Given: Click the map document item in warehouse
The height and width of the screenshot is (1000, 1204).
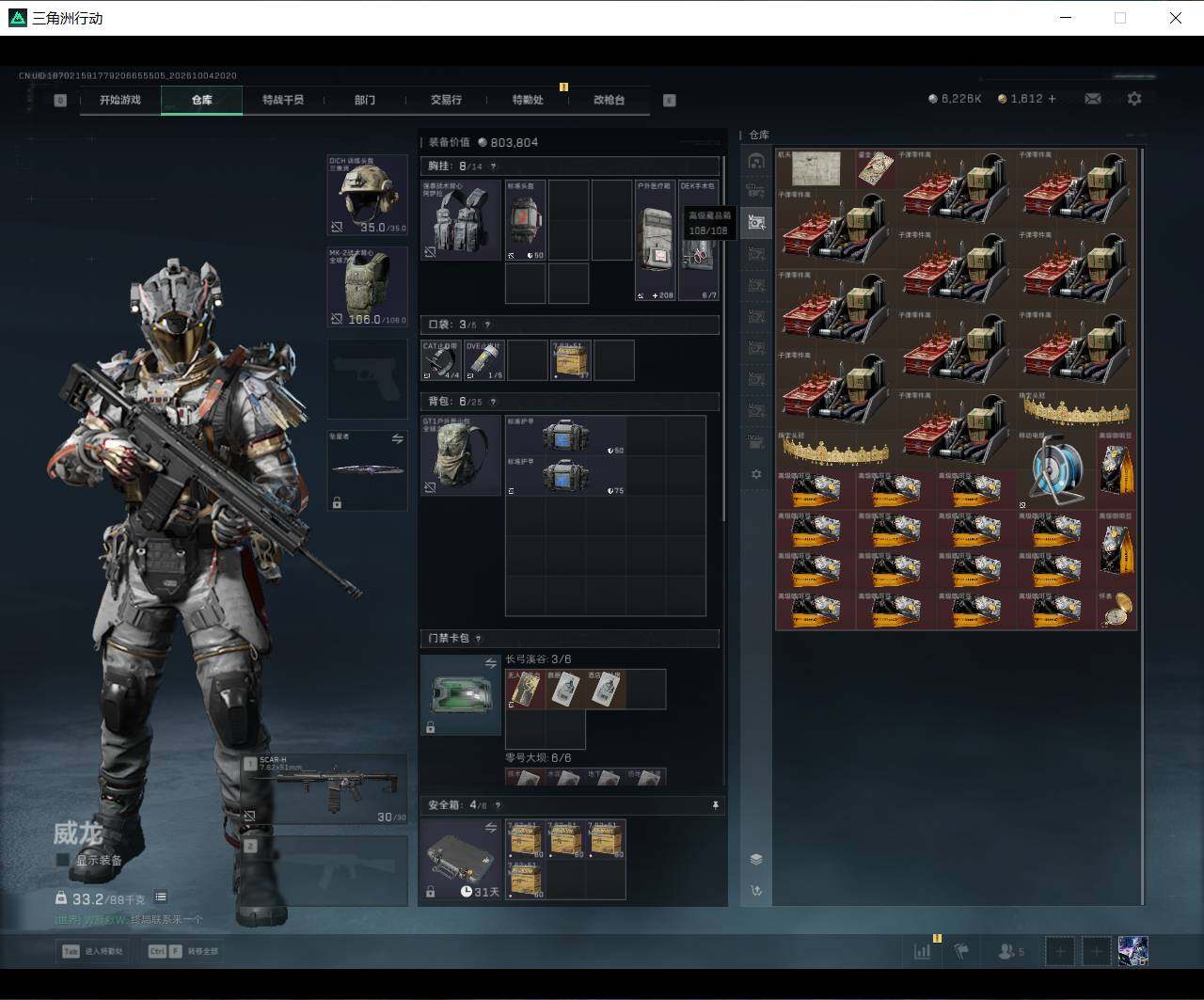Looking at the screenshot, I should (816, 169).
